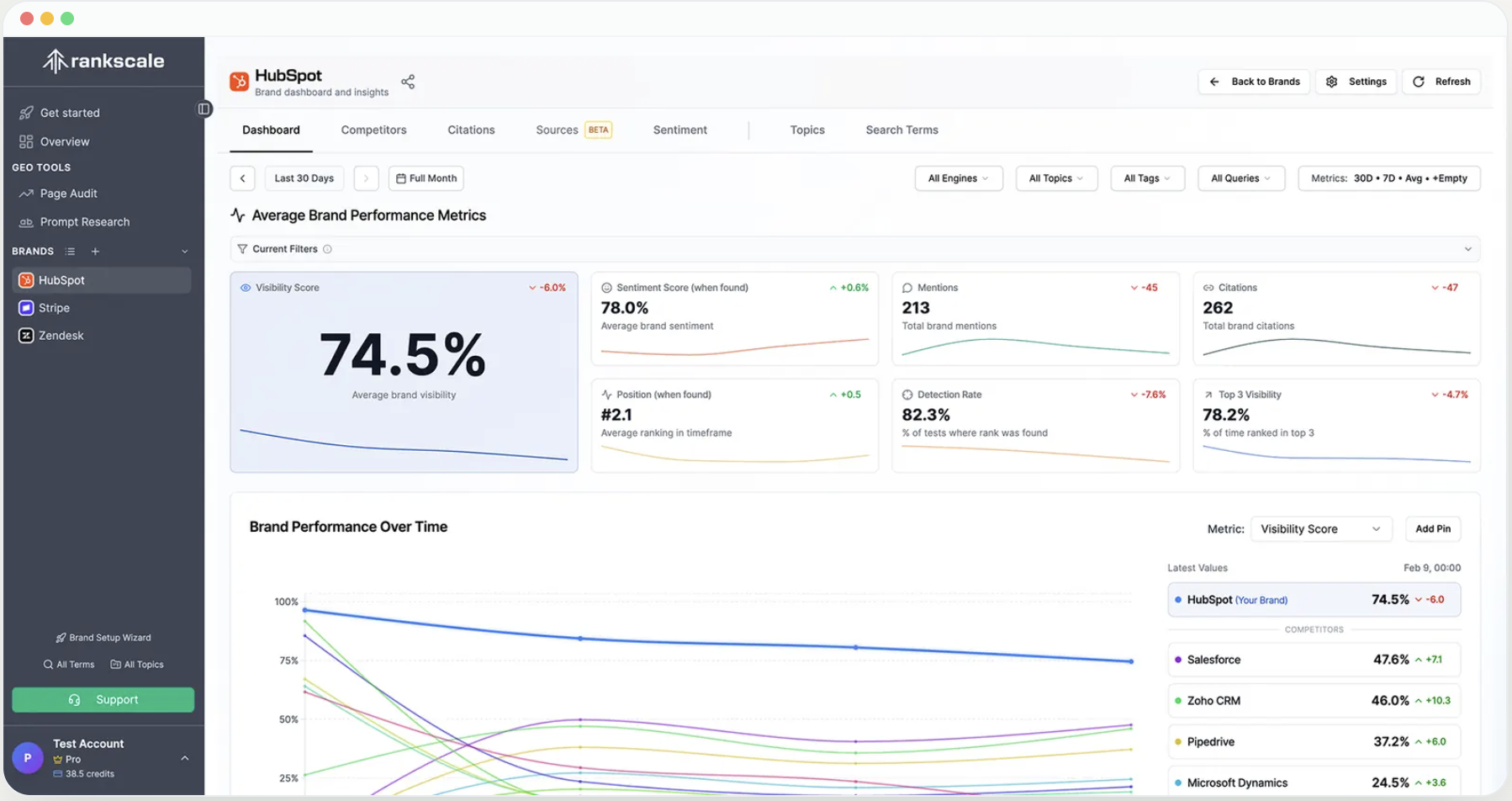
Task: Click the Mentions speech bubble icon
Action: tap(907, 288)
